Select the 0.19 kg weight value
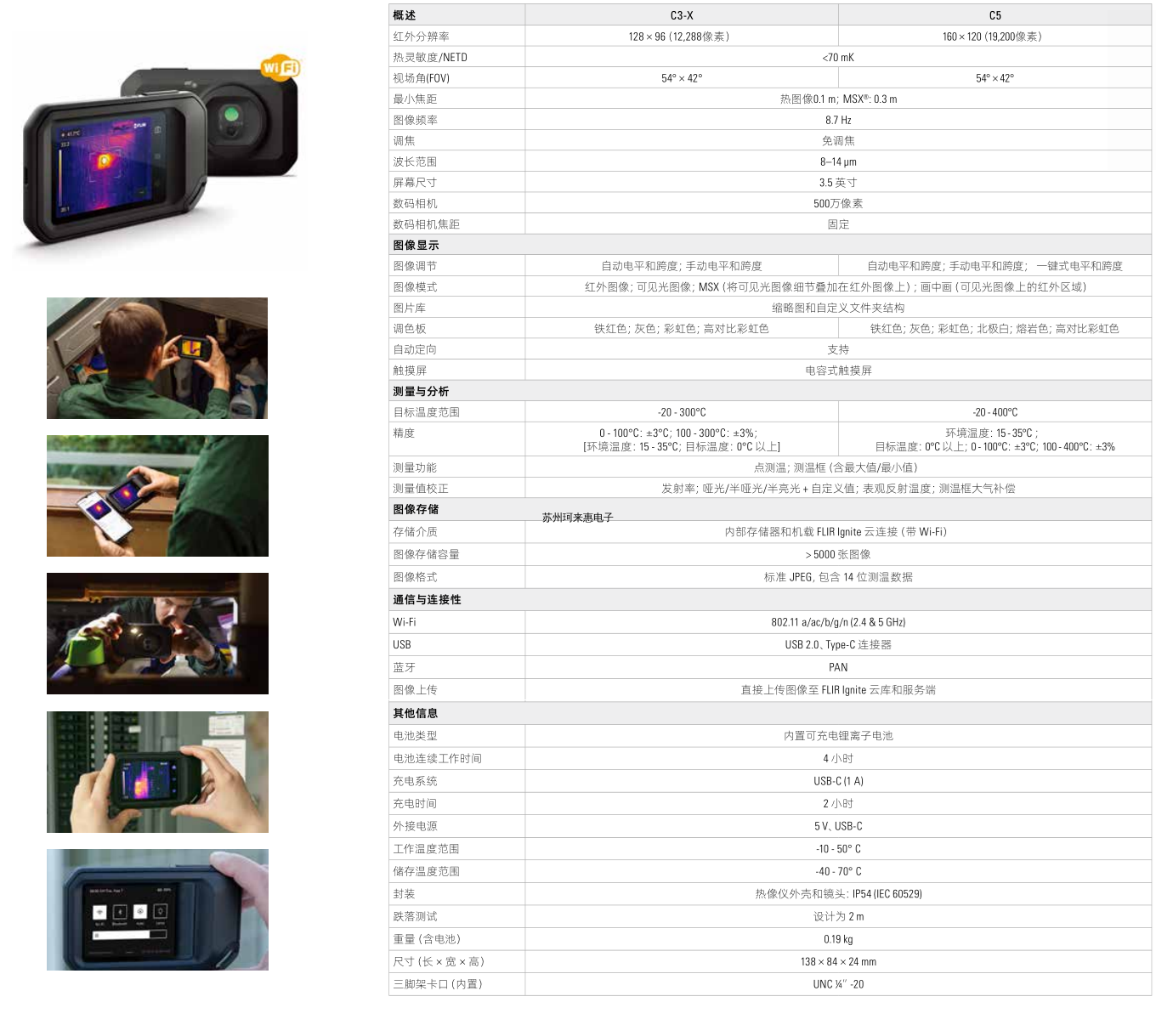The width and height of the screenshot is (1156, 1036). (838, 939)
